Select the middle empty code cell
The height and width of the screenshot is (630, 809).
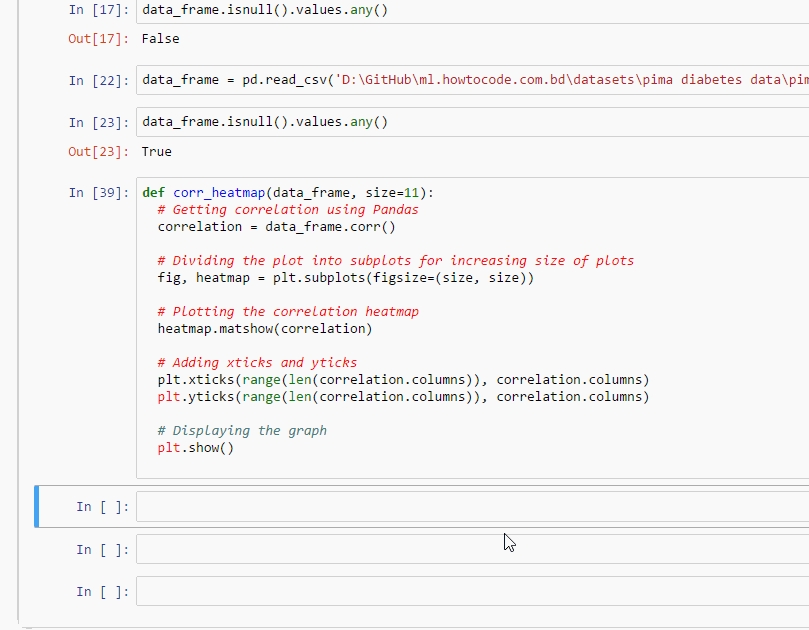point(470,549)
